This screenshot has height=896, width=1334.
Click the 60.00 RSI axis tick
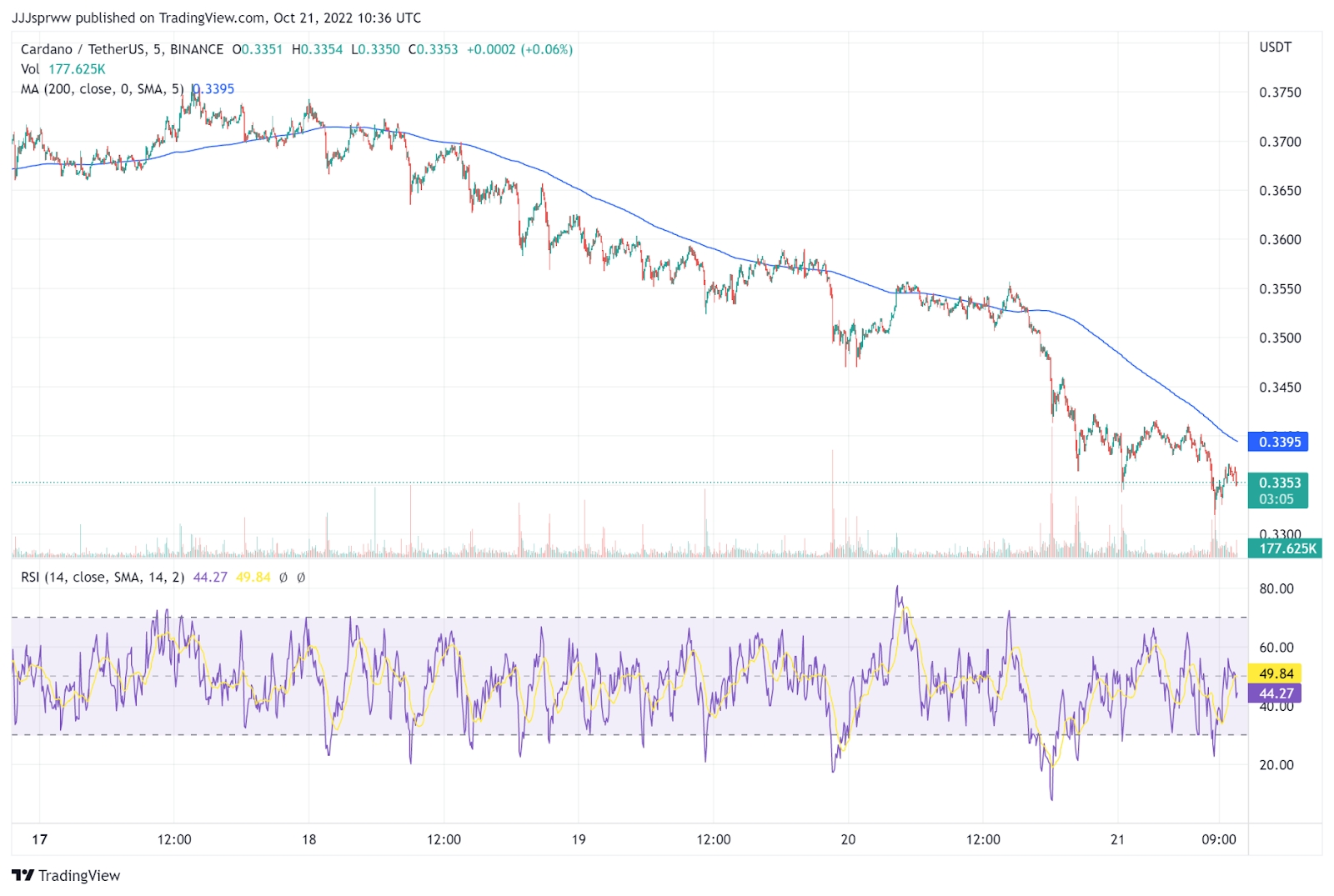click(x=1276, y=648)
